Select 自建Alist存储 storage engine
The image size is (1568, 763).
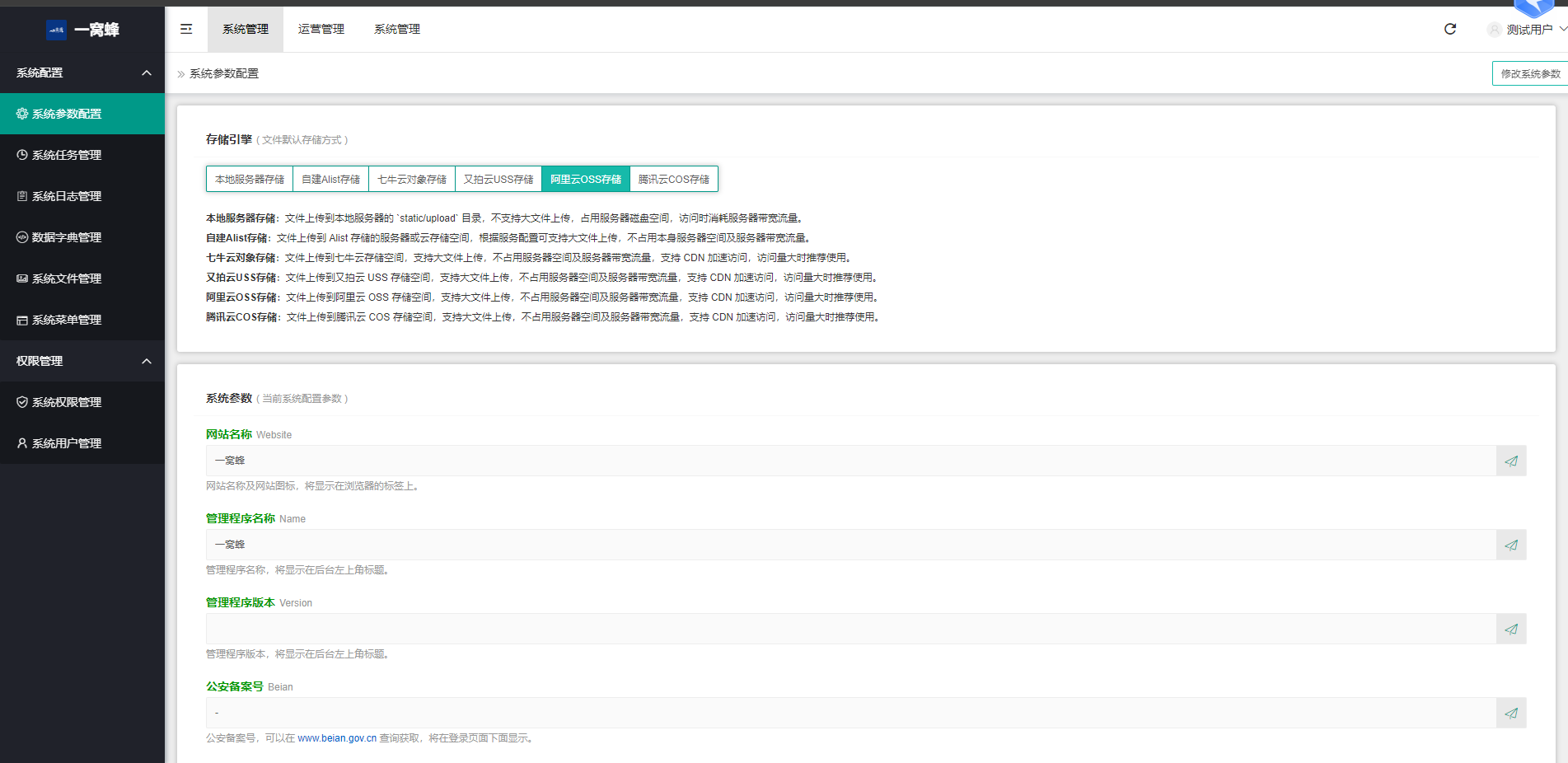(330, 179)
